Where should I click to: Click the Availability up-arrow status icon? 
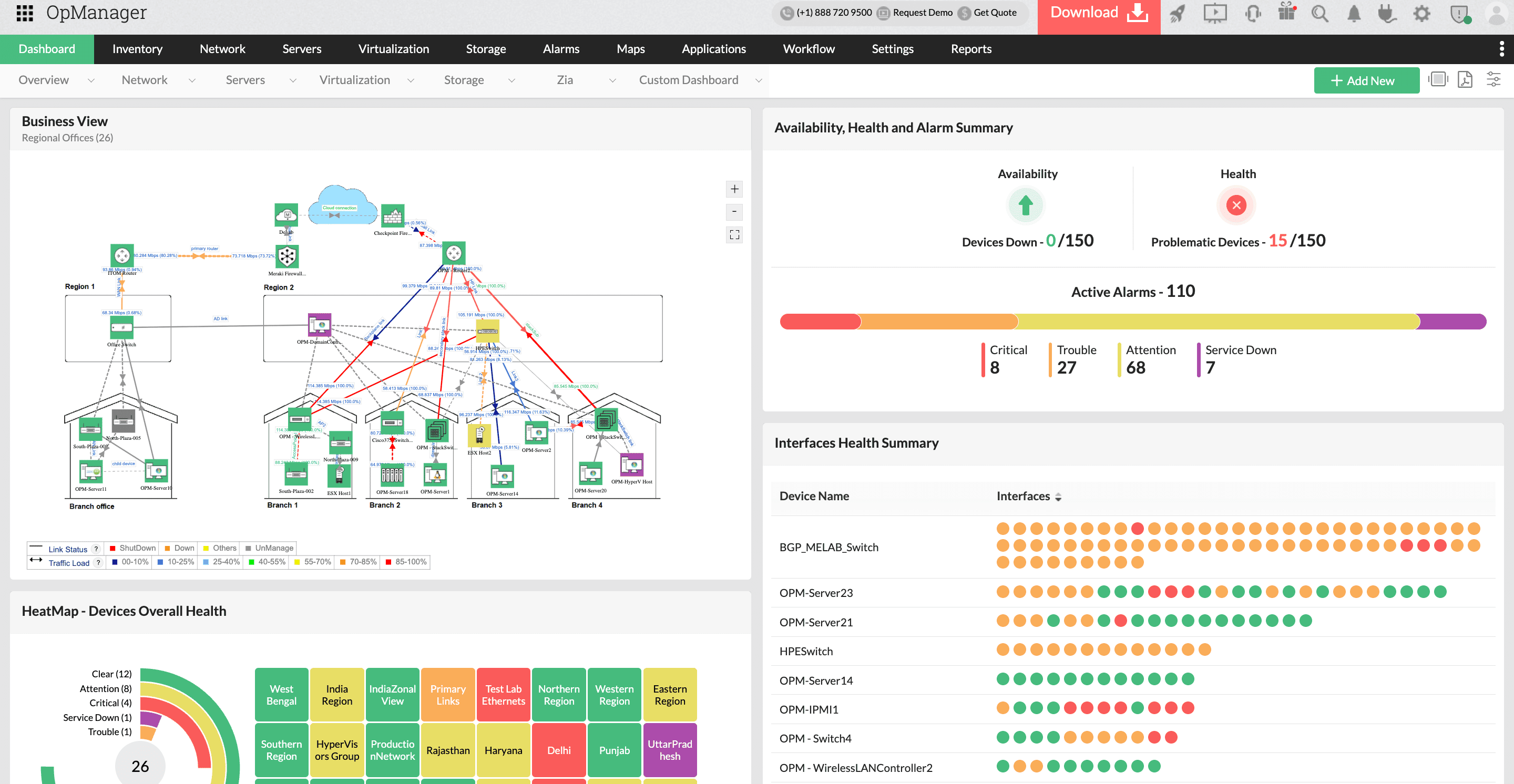tap(1026, 205)
